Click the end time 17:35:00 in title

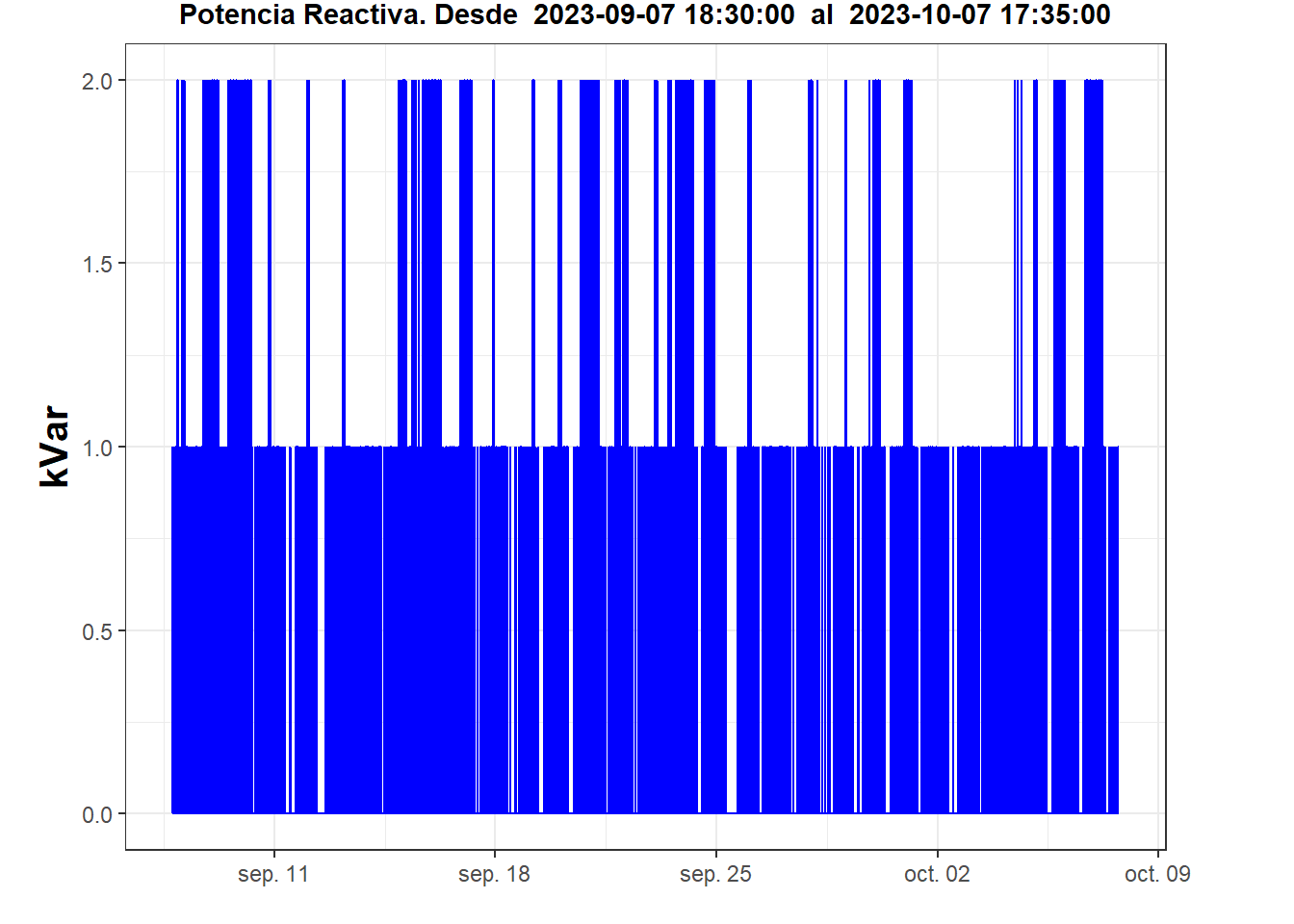click(x=1055, y=15)
